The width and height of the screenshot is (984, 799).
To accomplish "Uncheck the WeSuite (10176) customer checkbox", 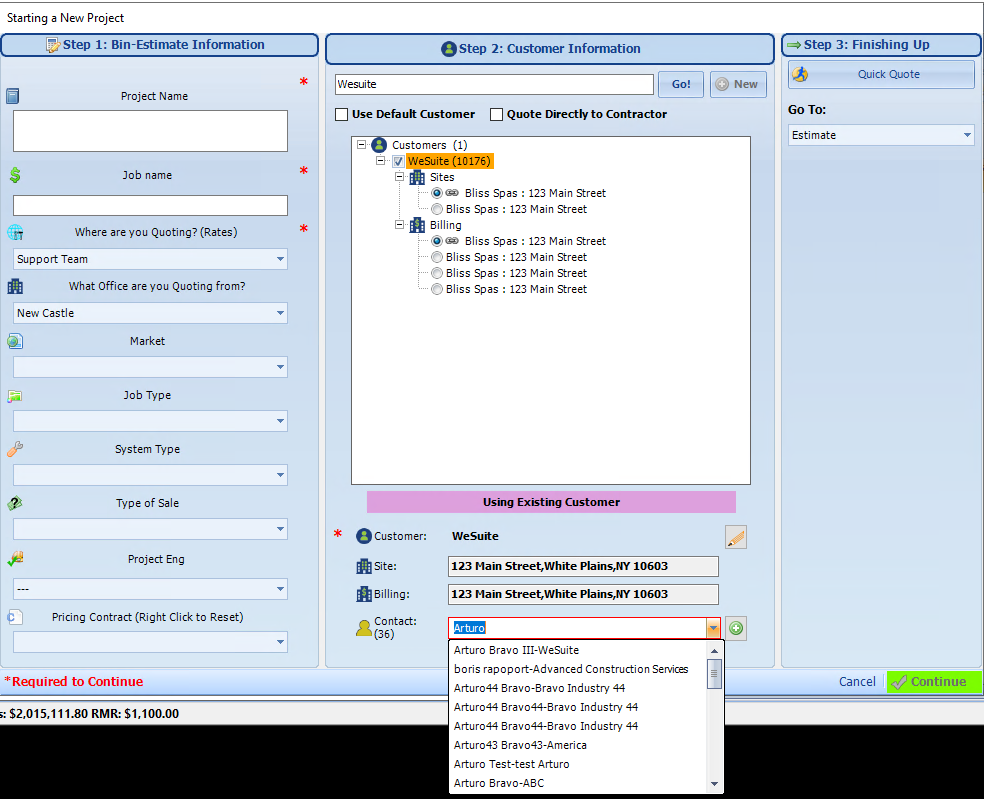I will 398,161.
